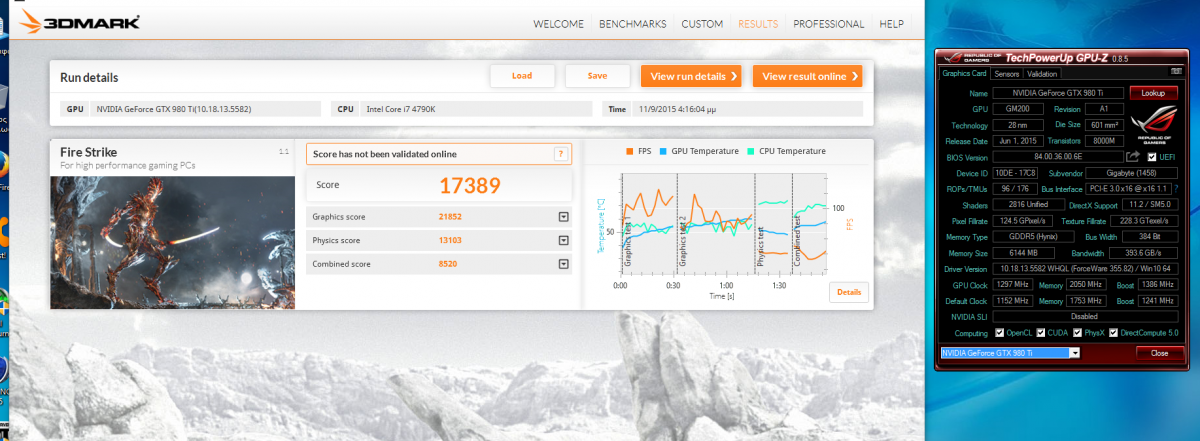Image resolution: width=1200 pixels, height=441 pixels.
Task: Click the NVIDIA SLI Disabled field
Action: [1085, 317]
